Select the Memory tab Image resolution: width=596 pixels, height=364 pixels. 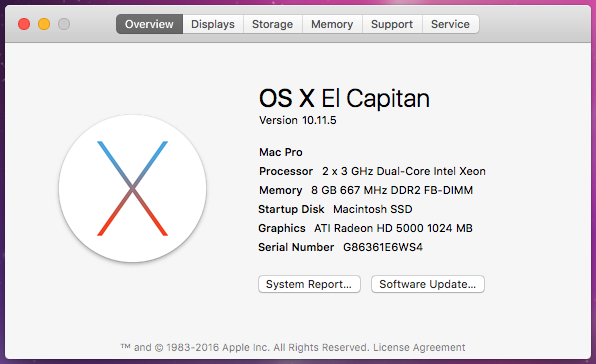(332, 24)
